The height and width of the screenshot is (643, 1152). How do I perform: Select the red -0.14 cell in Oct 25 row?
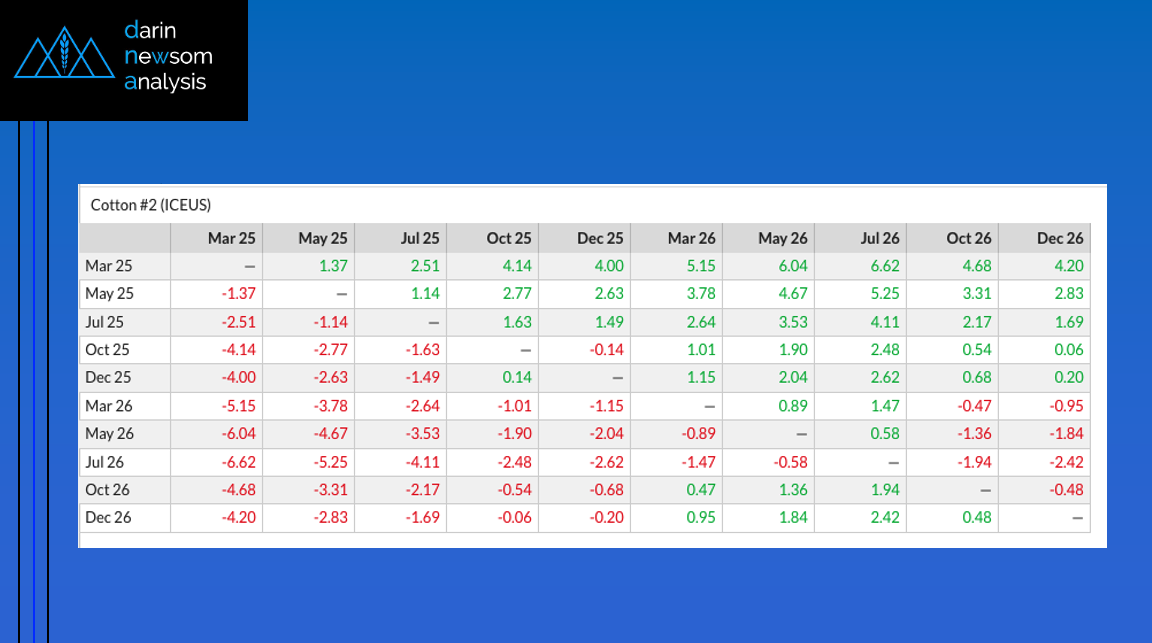coord(606,350)
